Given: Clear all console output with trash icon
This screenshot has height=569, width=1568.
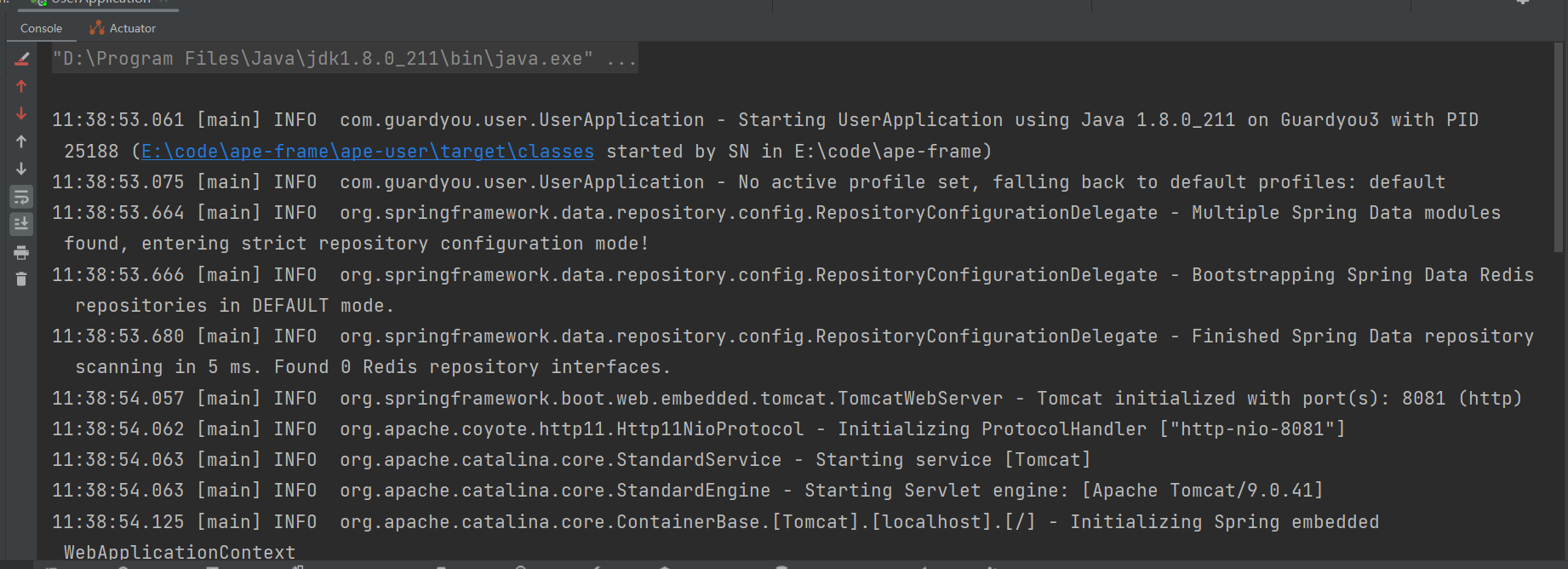Looking at the screenshot, I should click(x=22, y=279).
